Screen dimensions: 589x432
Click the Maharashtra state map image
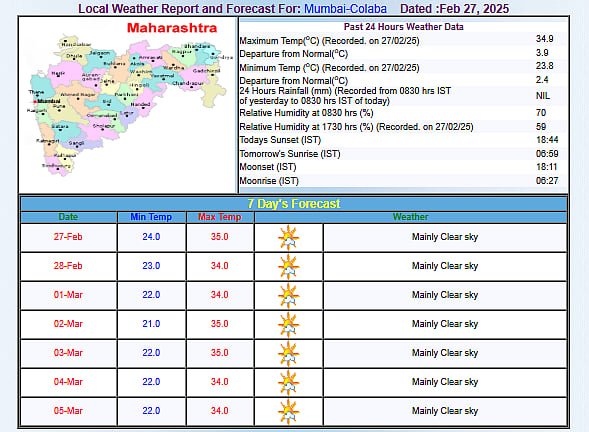(x=128, y=105)
